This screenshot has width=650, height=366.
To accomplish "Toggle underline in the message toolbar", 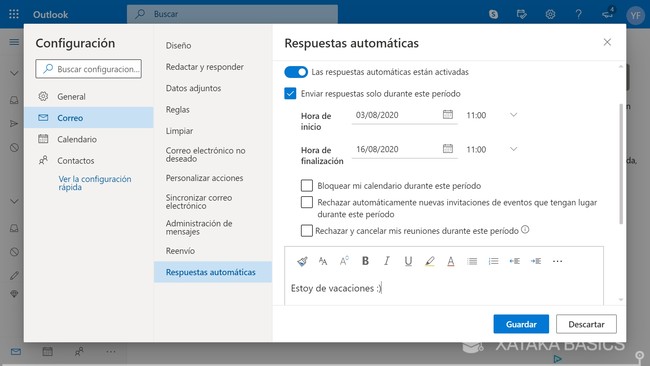I will (408, 261).
